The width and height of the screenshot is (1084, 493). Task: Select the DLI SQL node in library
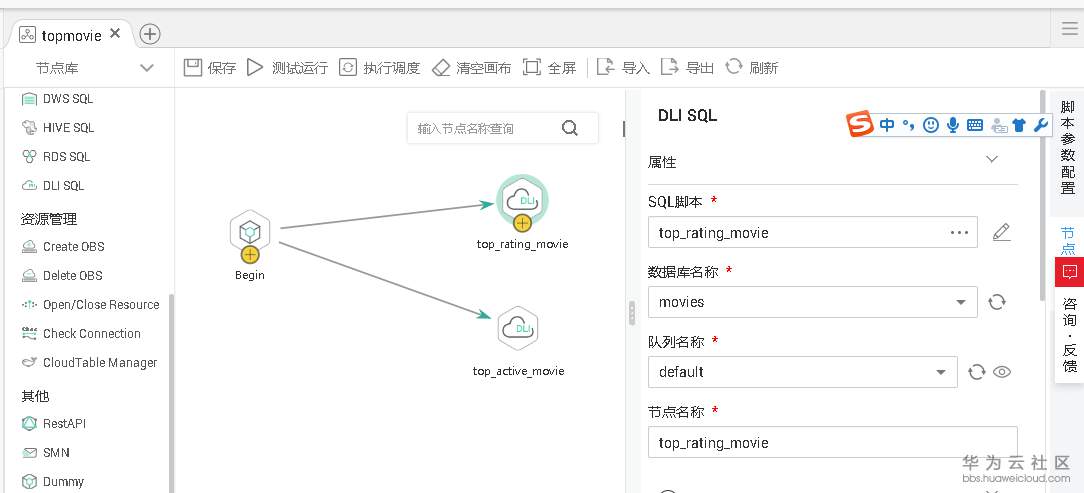(53, 186)
